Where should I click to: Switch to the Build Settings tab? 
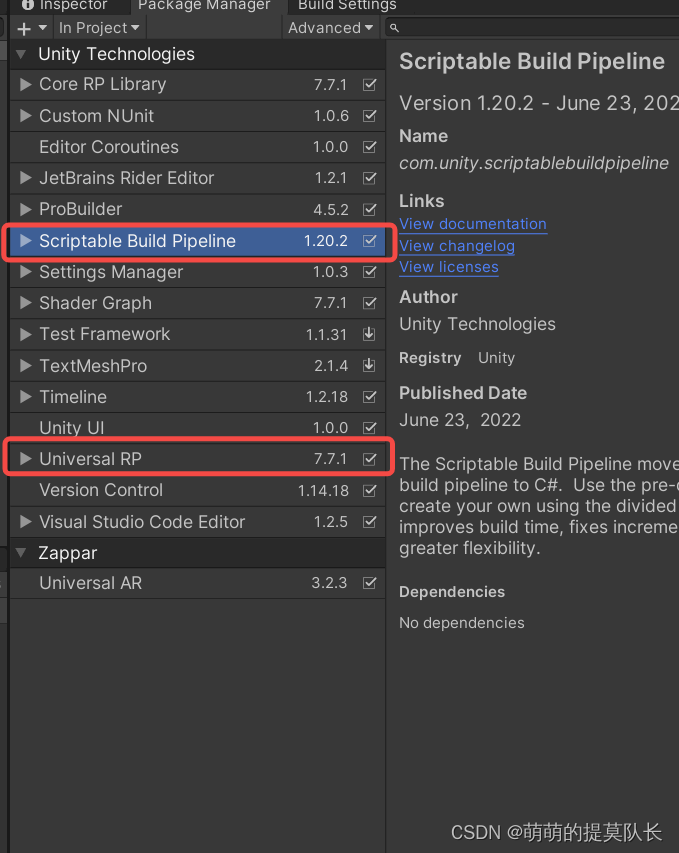pos(347,5)
